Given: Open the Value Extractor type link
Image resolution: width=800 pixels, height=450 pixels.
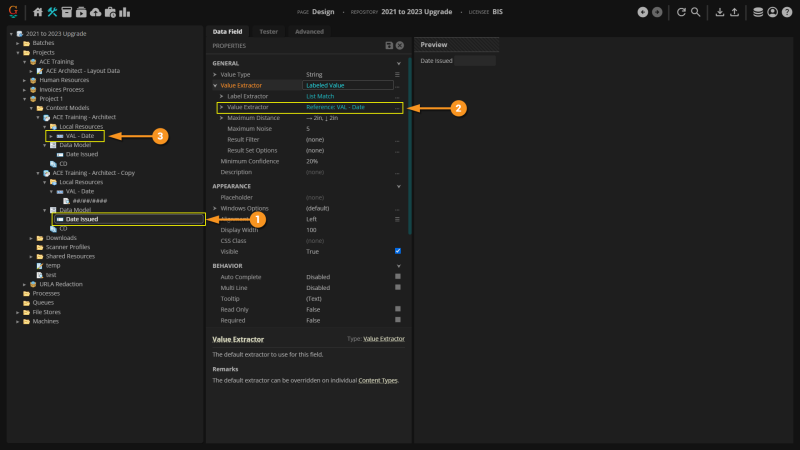Looking at the screenshot, I should (x=384, y=339).
